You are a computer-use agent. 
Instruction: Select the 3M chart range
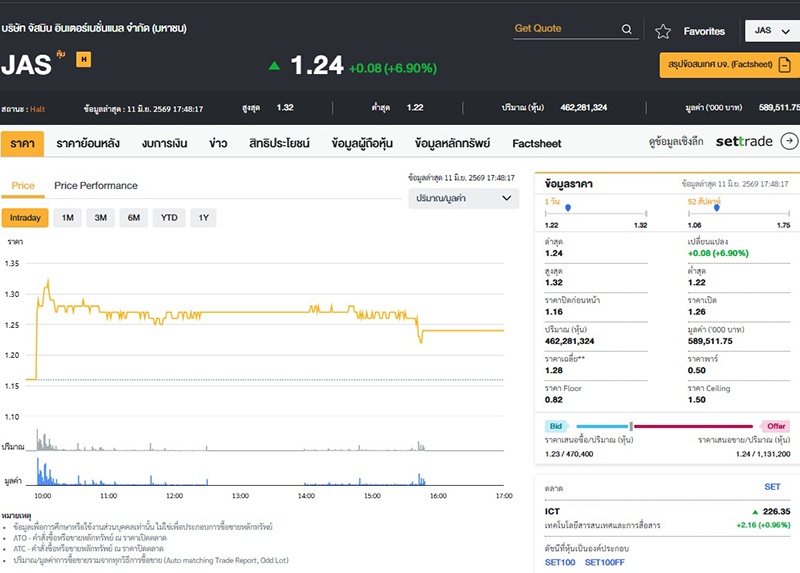101,218
